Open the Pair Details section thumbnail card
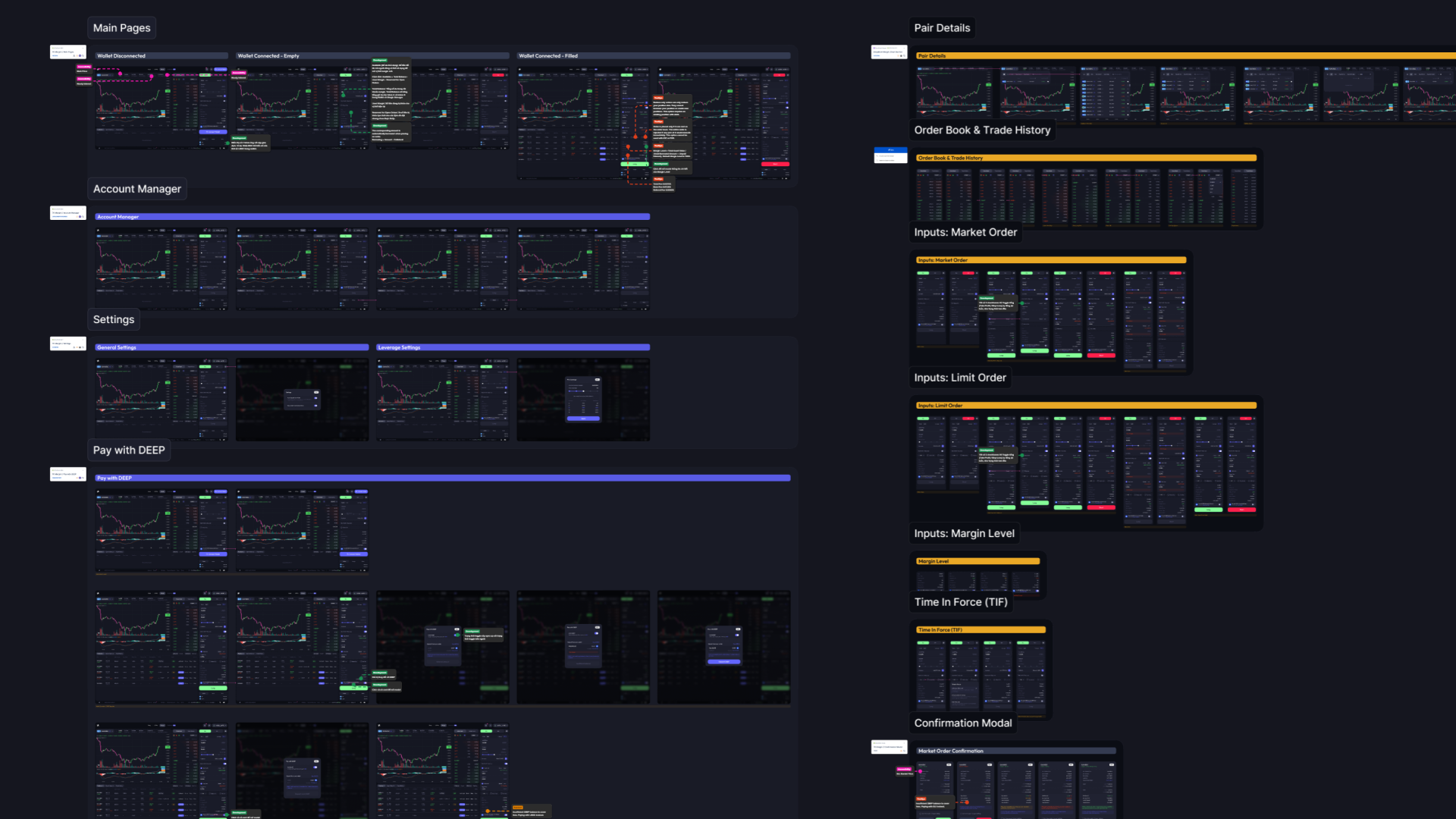 pos(889,52)
